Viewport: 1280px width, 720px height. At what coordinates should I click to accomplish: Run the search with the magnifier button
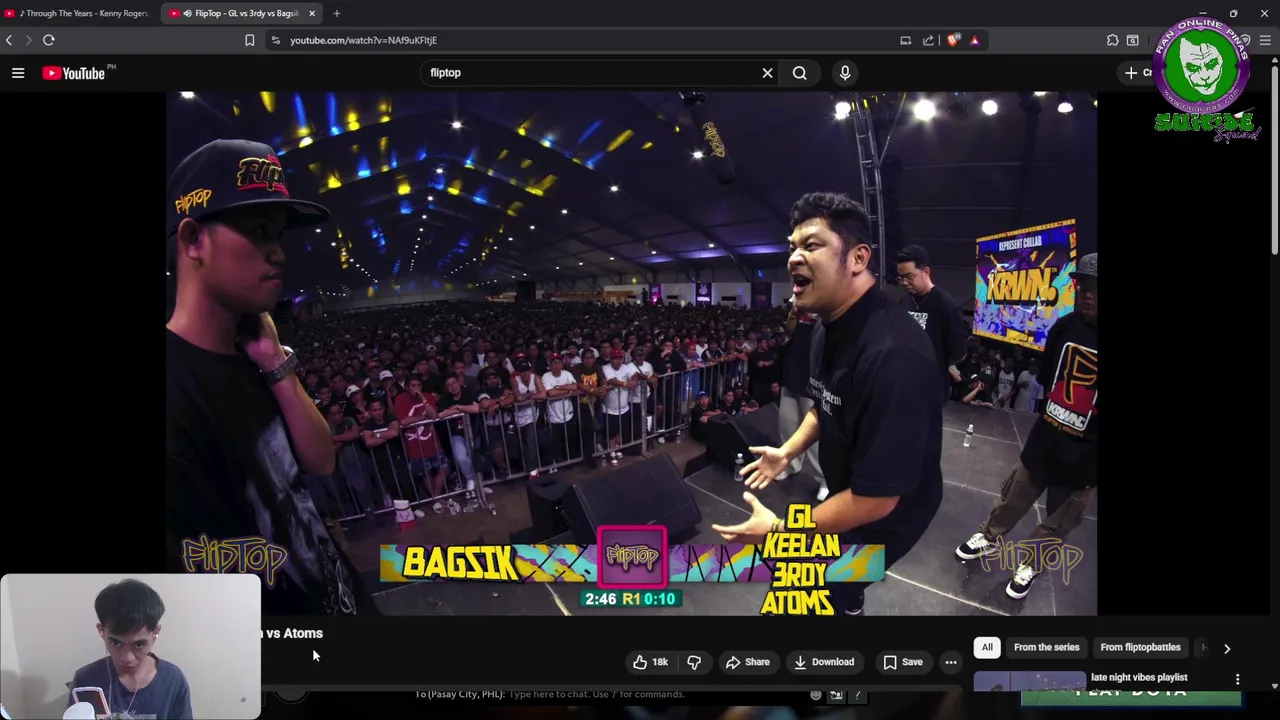[x=800, y=73]
